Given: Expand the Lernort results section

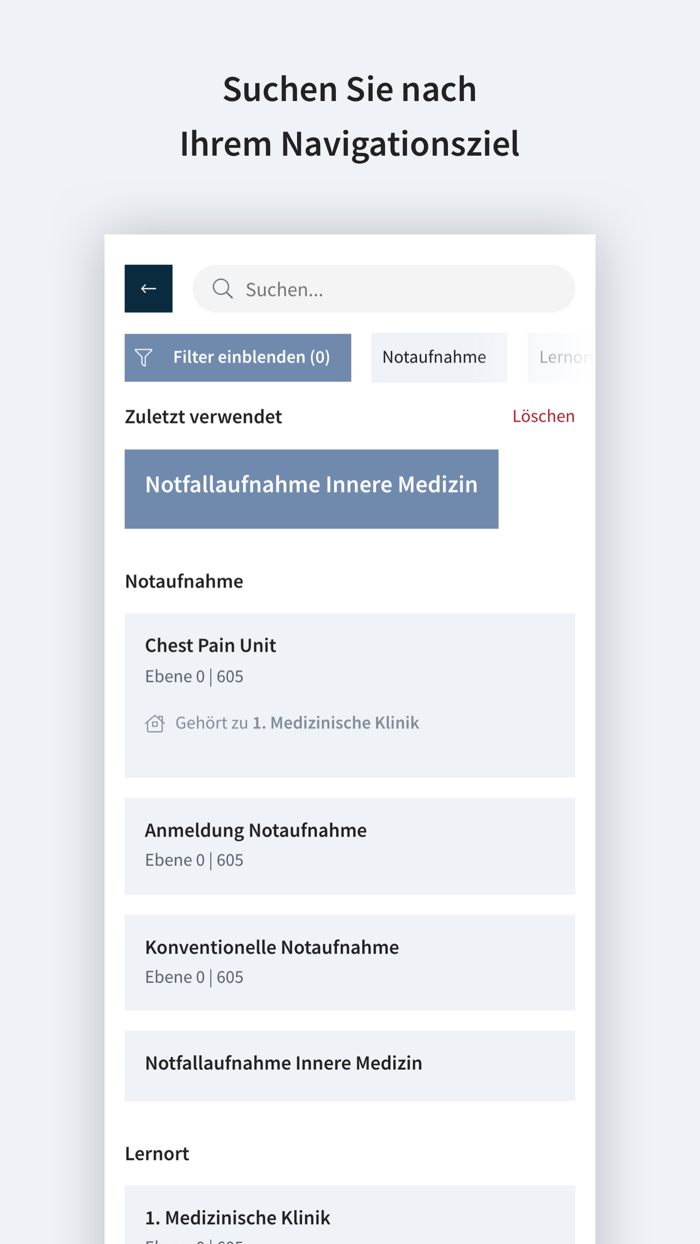Looking at the screenshot, I should click(157, 1153).
